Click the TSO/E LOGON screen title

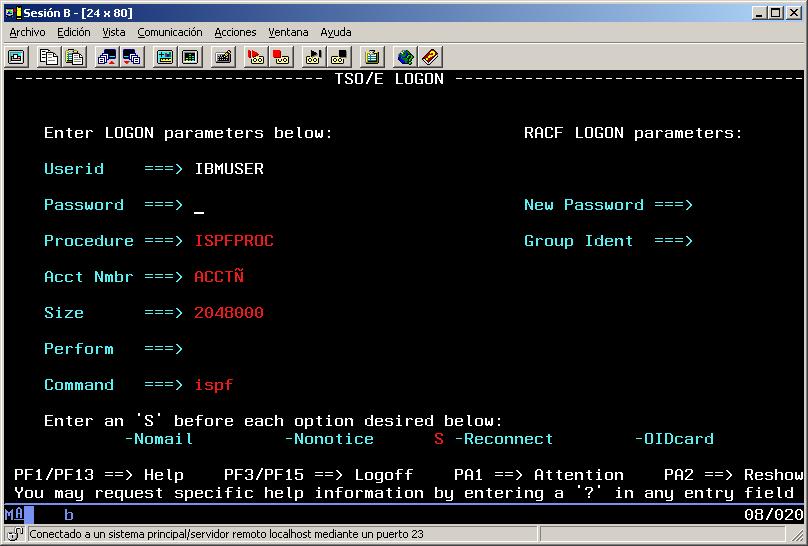coord(389,79)
